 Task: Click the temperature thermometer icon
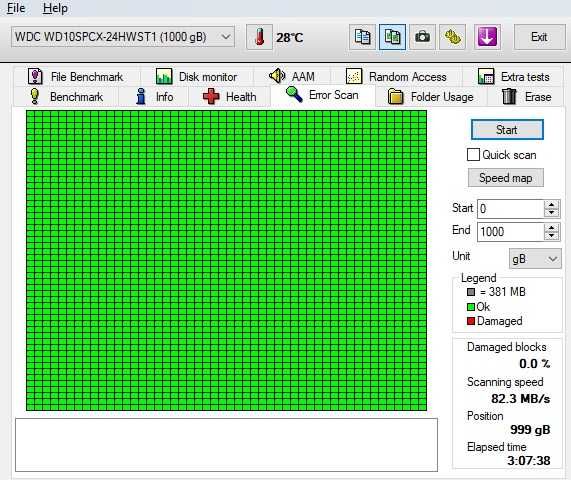click(259, 37)
